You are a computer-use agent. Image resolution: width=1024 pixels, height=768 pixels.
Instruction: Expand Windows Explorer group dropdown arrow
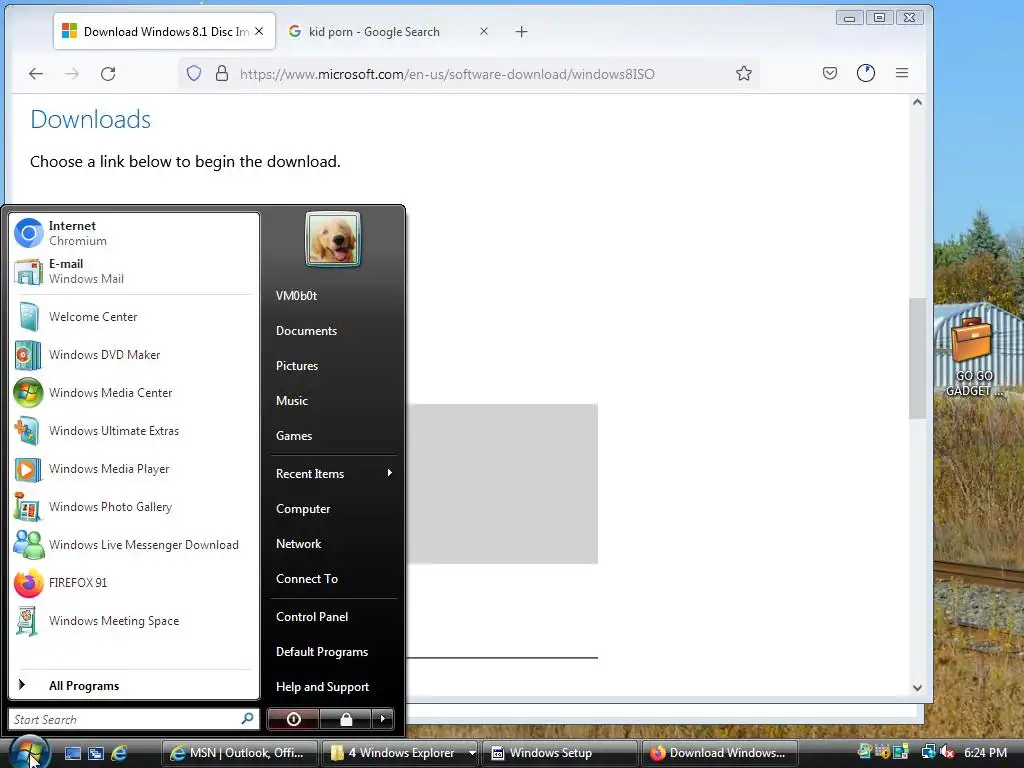[x=472, y=753]
